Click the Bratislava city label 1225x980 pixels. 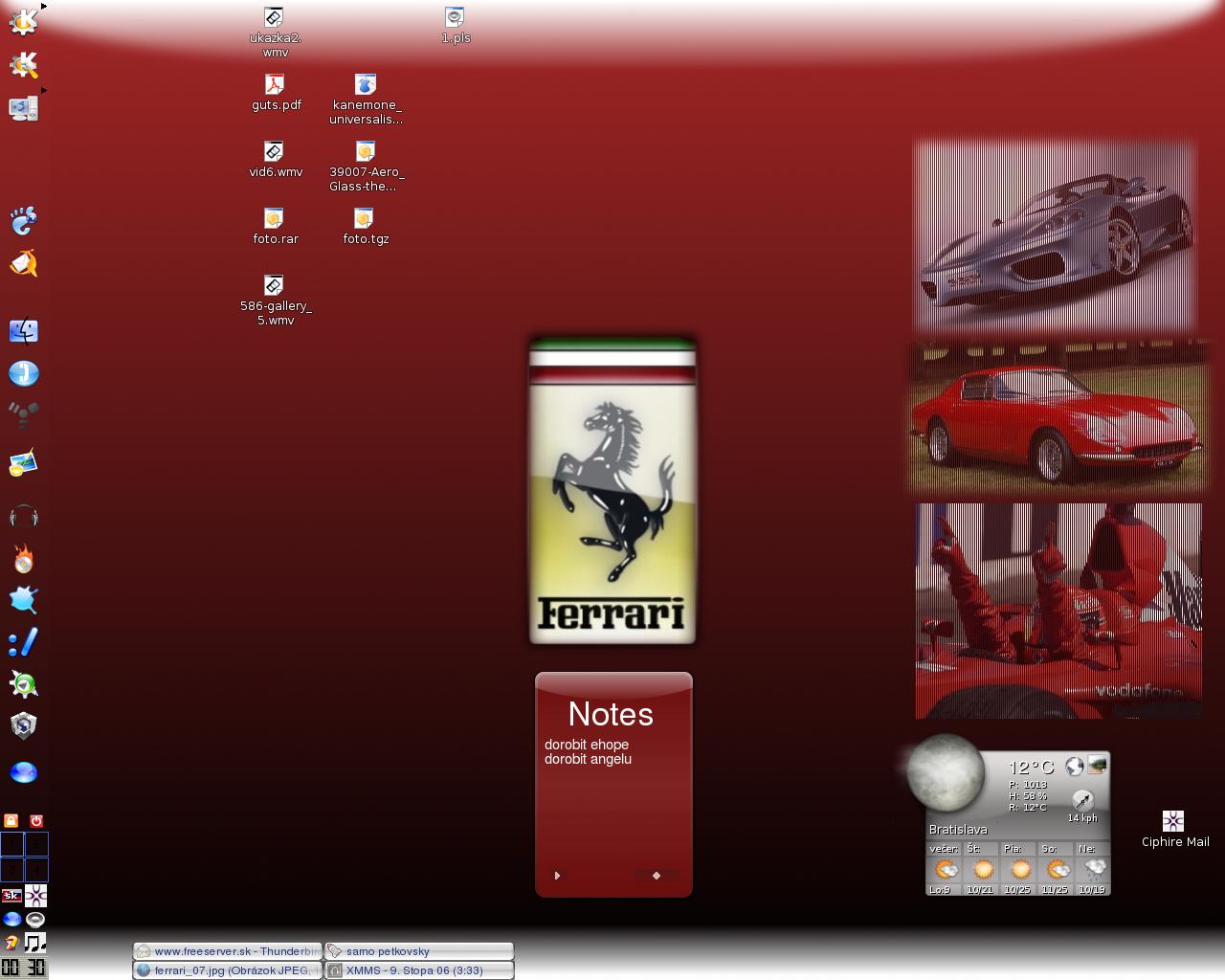(x=958, y=830)
